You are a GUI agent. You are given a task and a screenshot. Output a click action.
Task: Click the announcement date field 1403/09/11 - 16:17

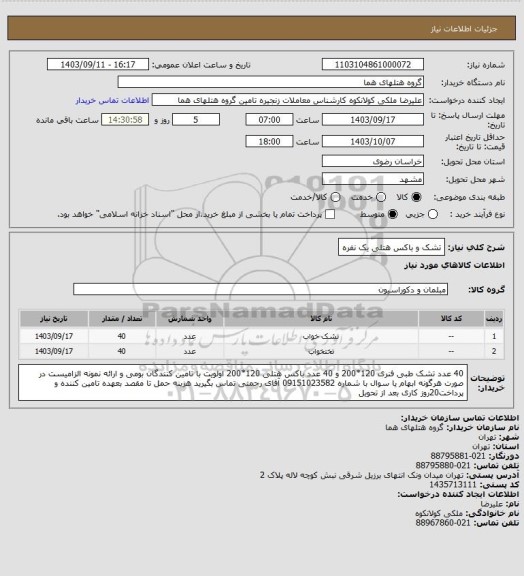pos(98,65)
